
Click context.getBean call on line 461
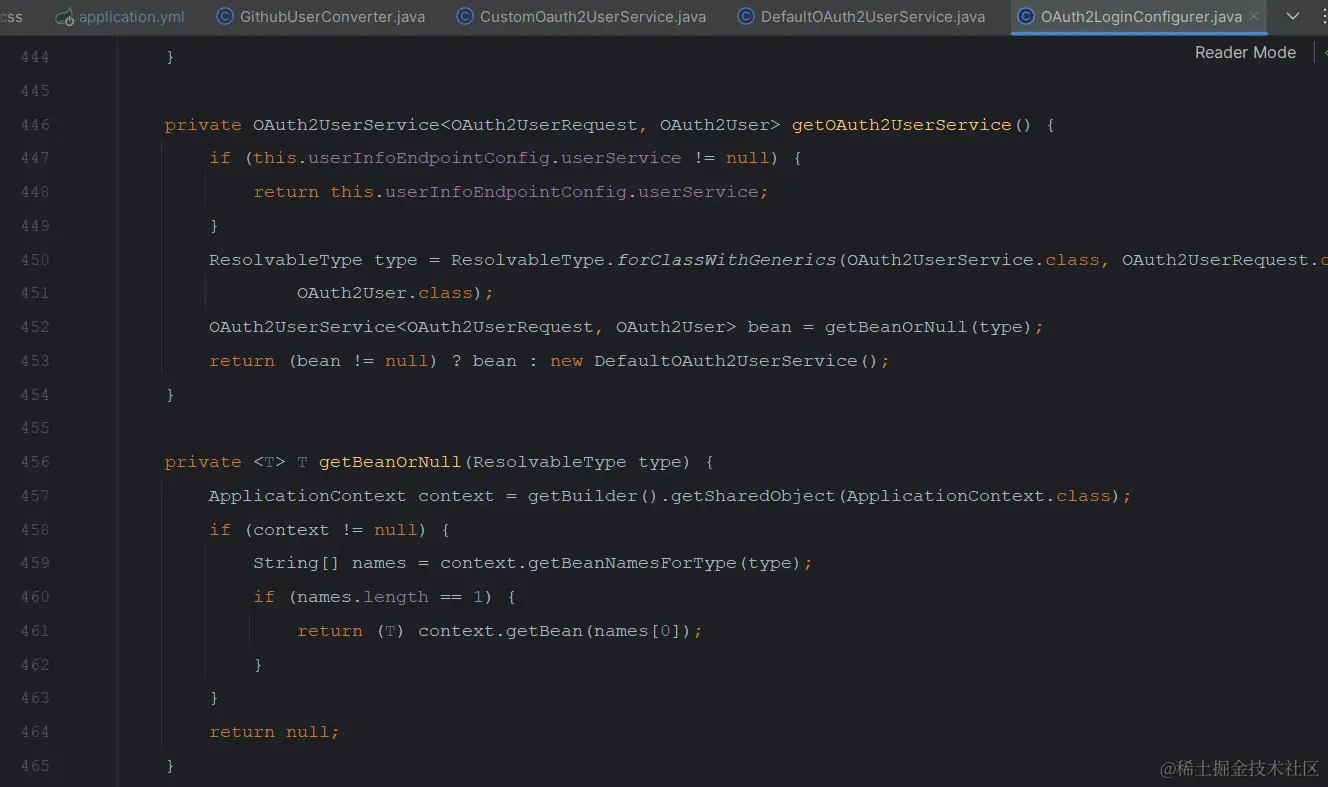pos(501,631)
